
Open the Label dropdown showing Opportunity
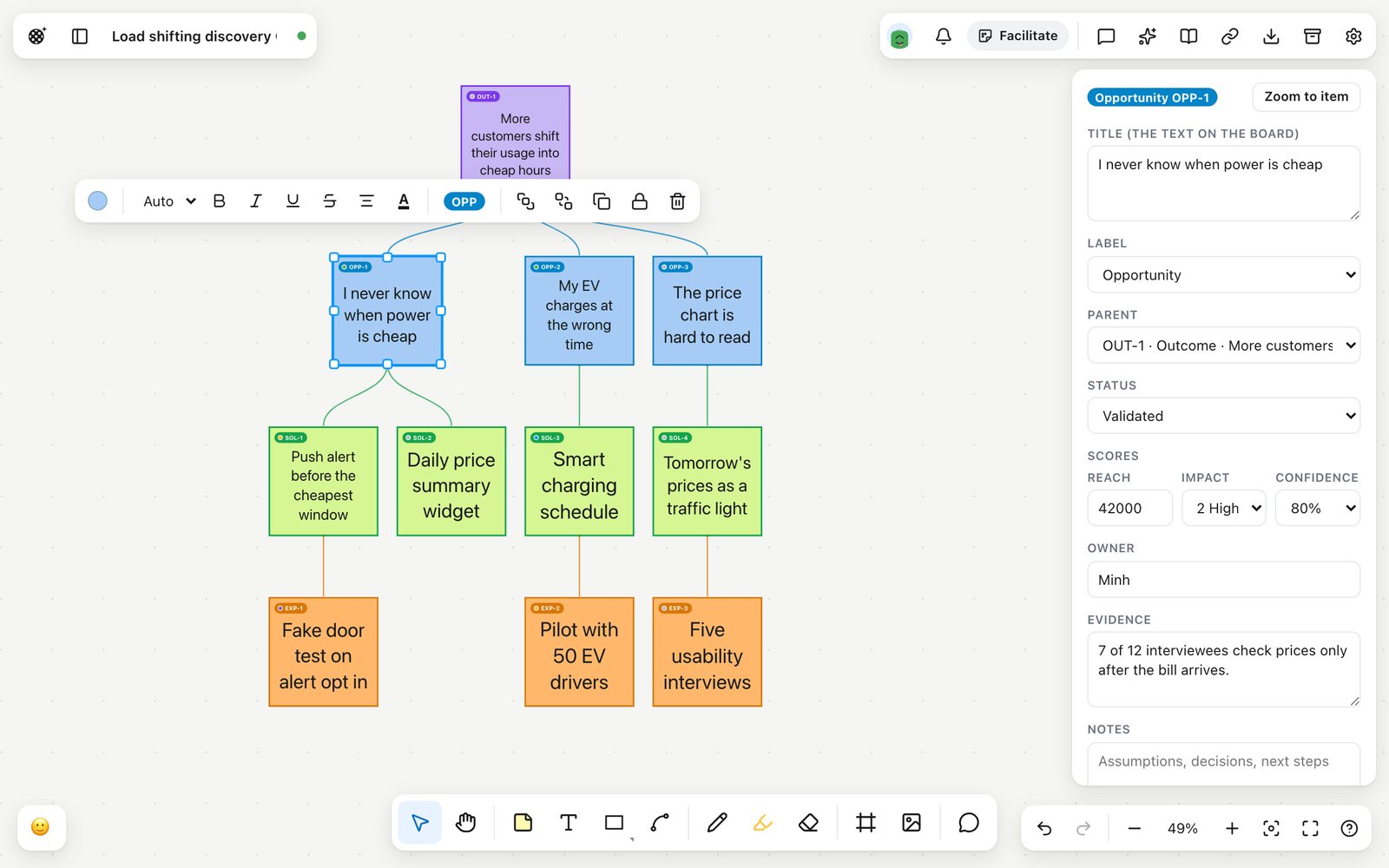click(x=1223, y=275)
